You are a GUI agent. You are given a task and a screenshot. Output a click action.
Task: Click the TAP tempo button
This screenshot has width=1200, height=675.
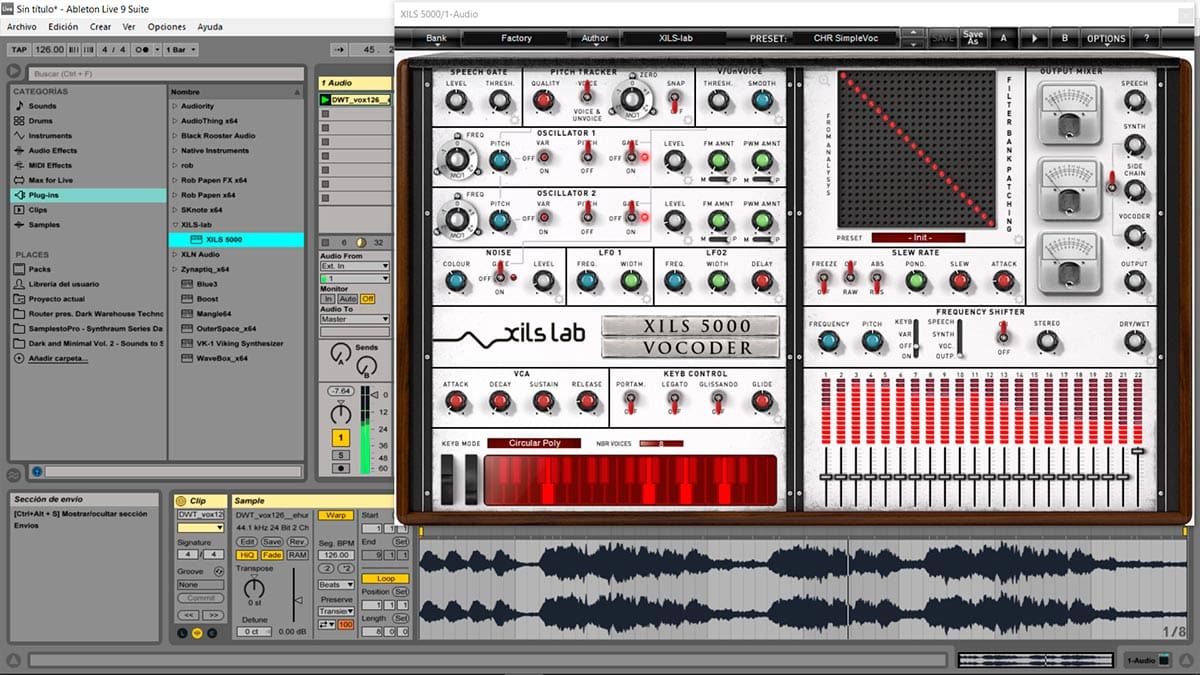coord(18,49)
